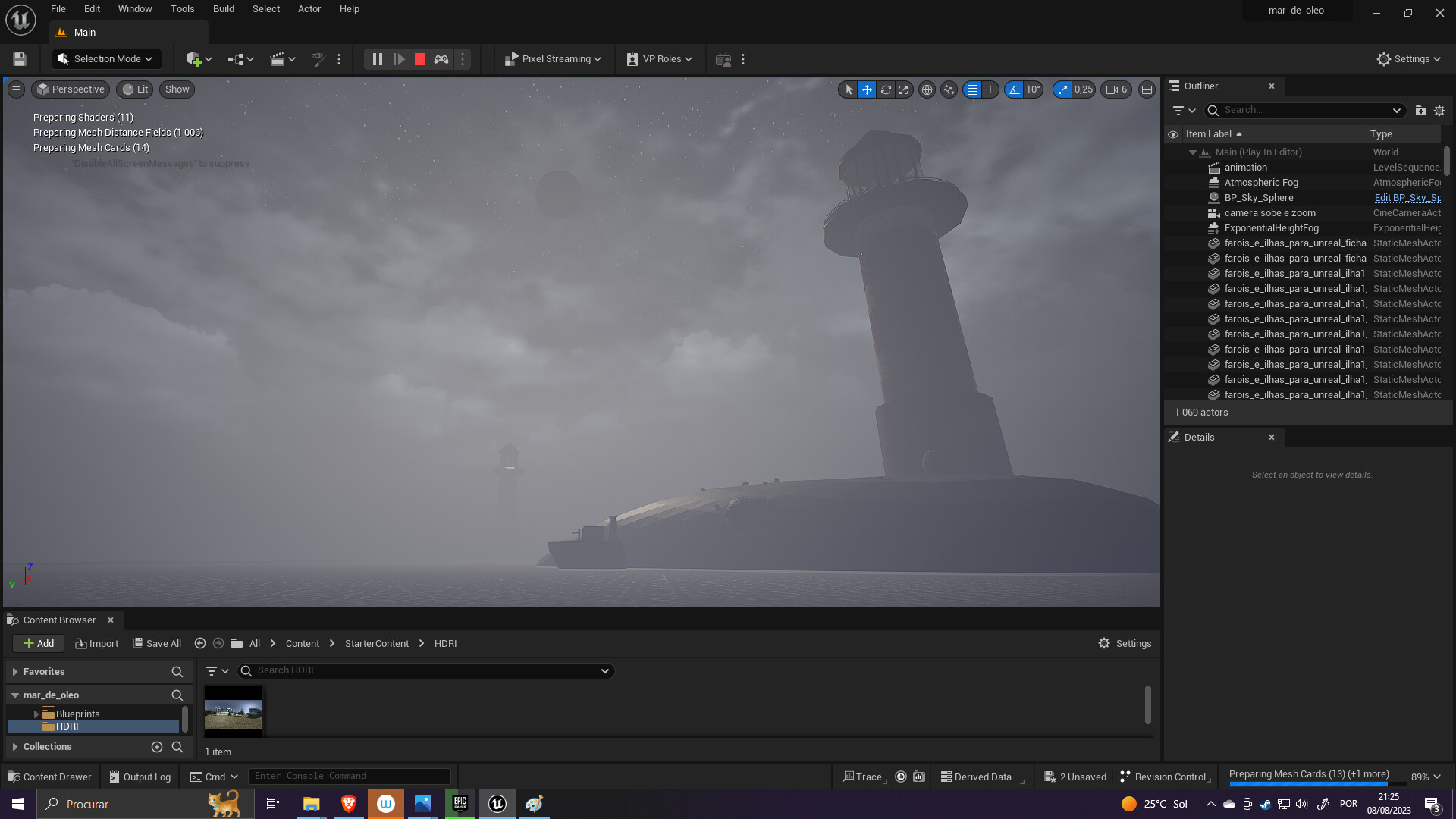Open the VP Roles dropdown
The image size is (1456, 819).
(659, 58)
